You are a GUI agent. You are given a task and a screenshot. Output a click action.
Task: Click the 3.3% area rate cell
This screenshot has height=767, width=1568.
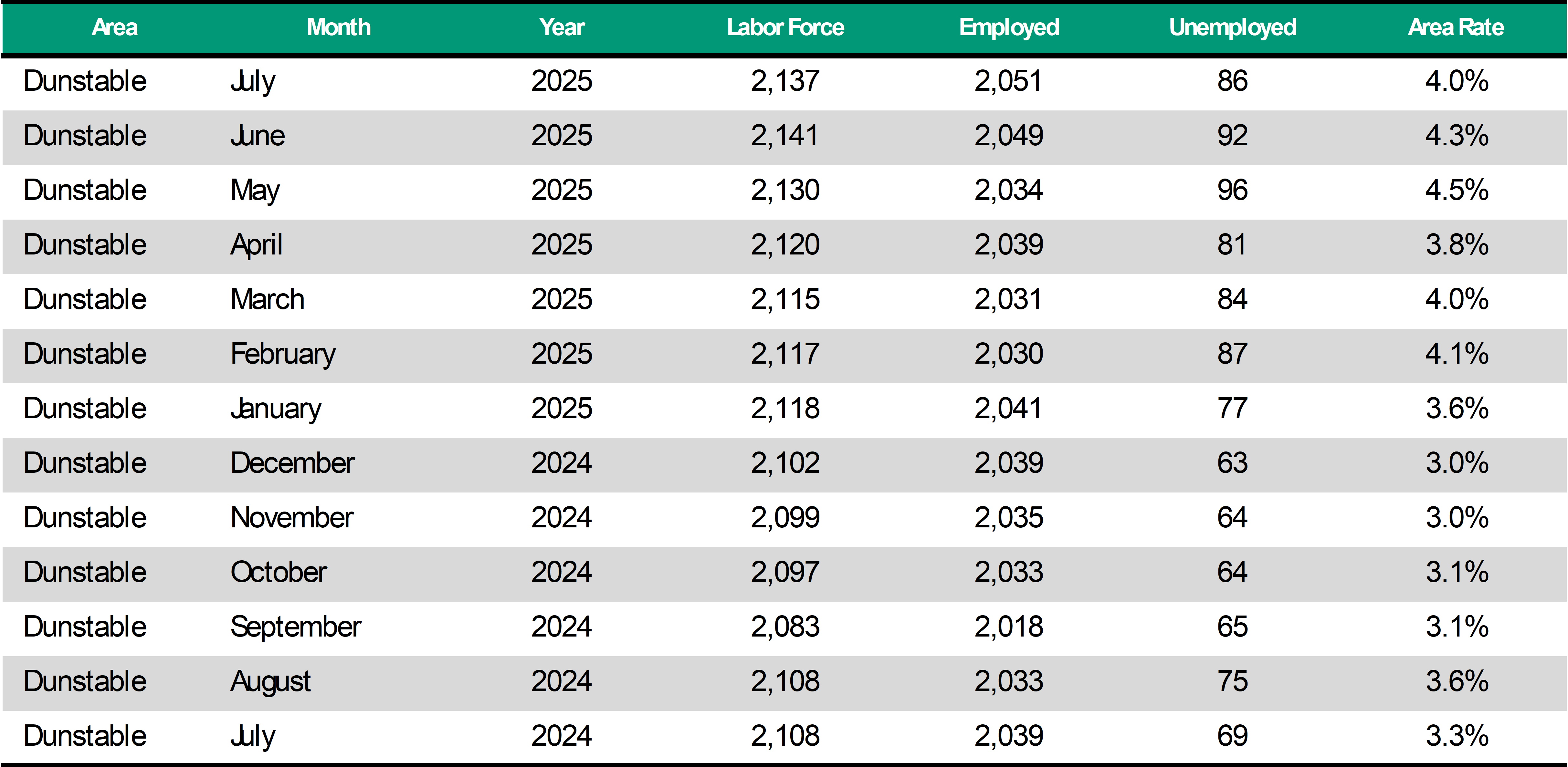(x=1457, y=736)
